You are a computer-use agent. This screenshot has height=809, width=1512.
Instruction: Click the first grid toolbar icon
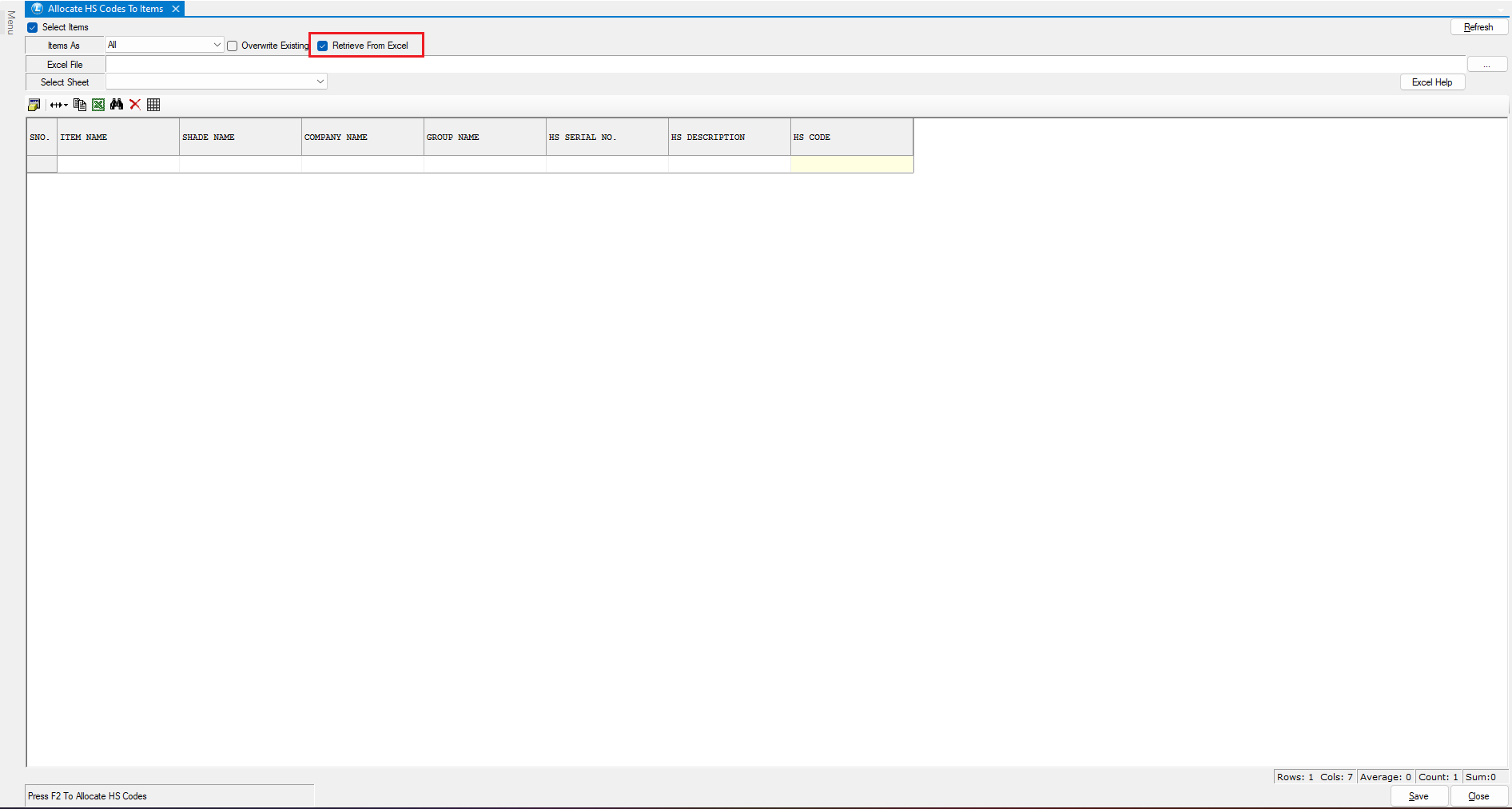[x=34, y=105]
